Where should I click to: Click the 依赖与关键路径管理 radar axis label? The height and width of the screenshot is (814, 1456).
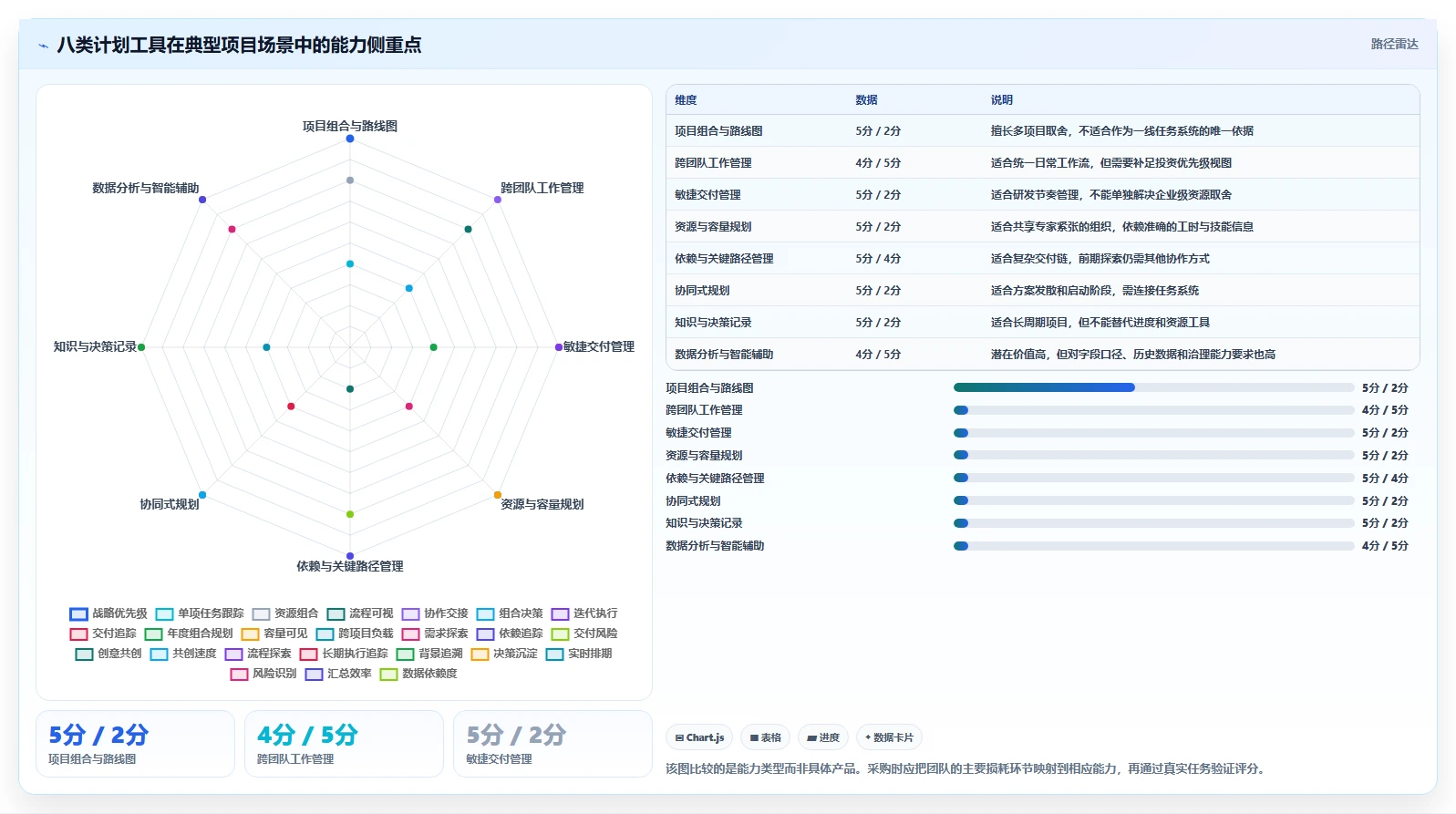(x=350, y=566)
